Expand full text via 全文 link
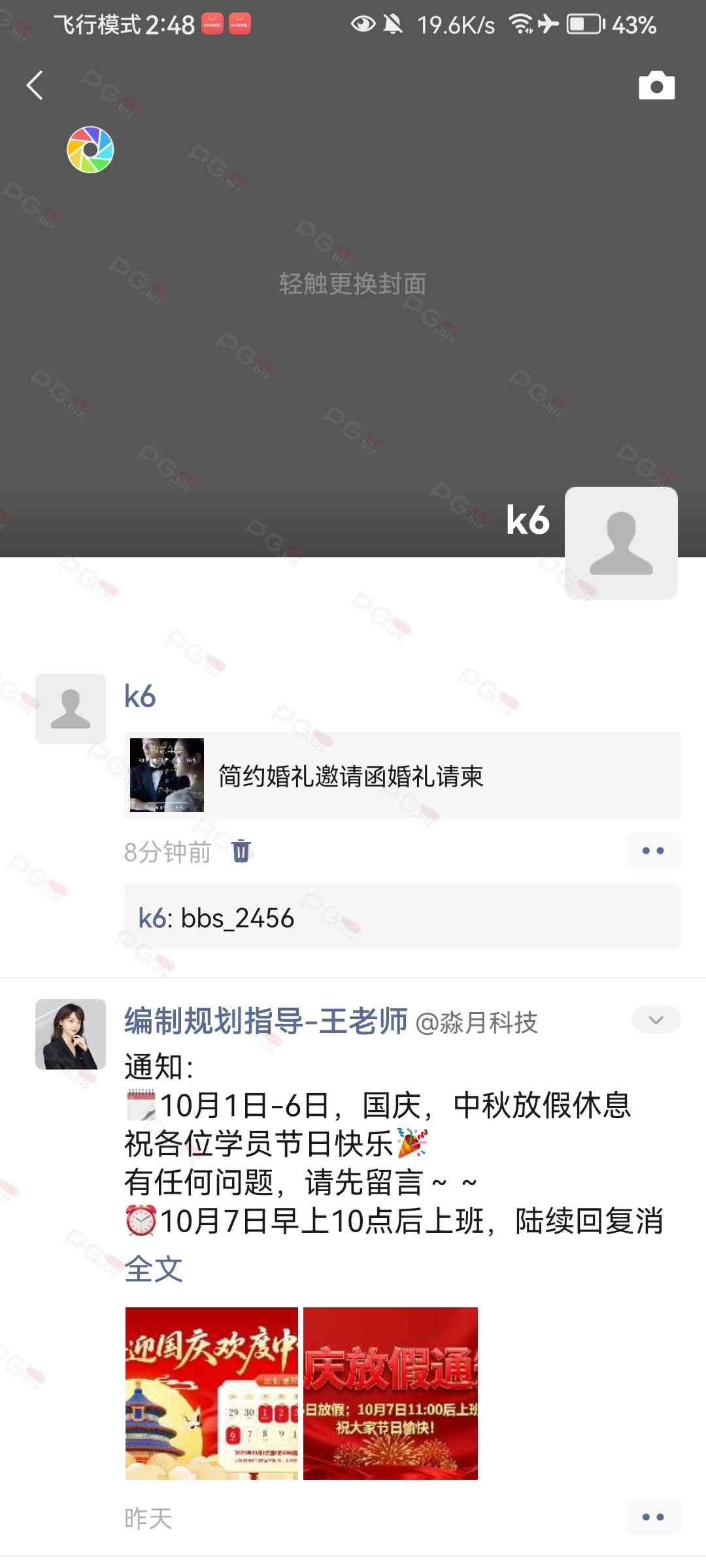Viewport: 706px width, 1568px height. point(154,1269)
